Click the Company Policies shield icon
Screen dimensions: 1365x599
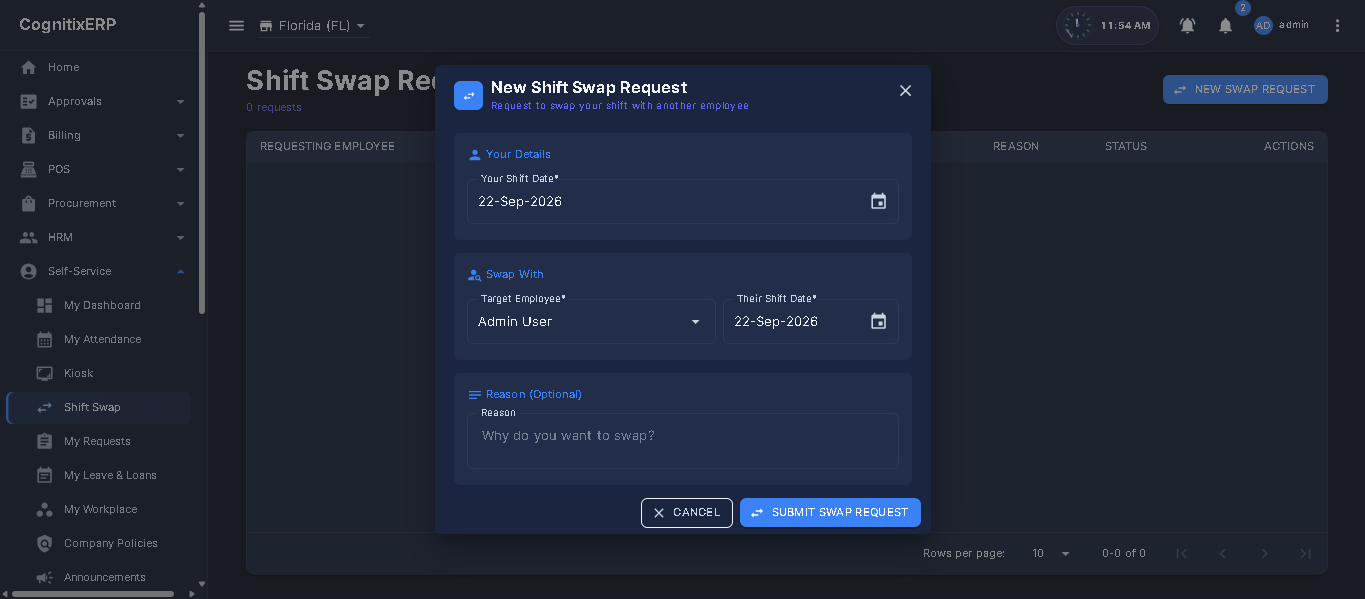coord(44,543)
